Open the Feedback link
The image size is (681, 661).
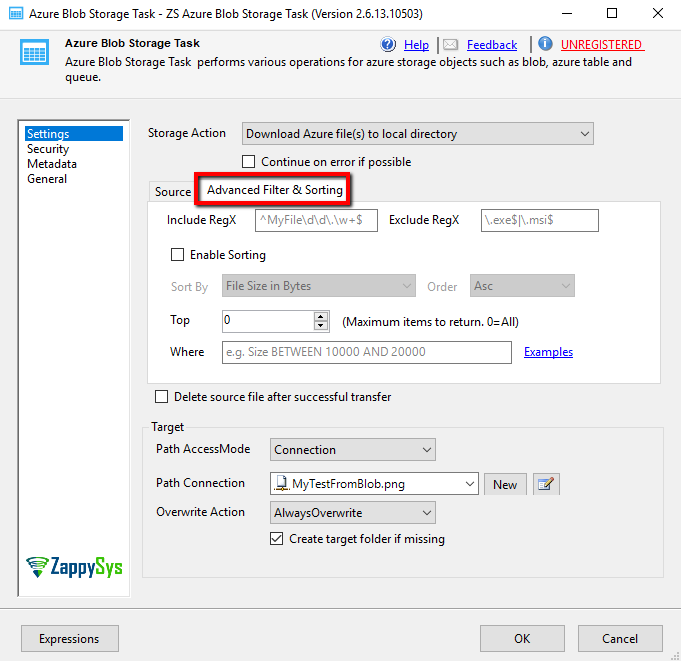pos(492,45)
